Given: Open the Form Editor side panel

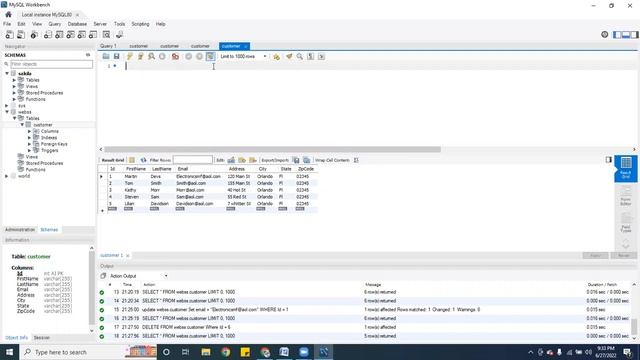Looking at the screenshot, I should coord(626,196).
